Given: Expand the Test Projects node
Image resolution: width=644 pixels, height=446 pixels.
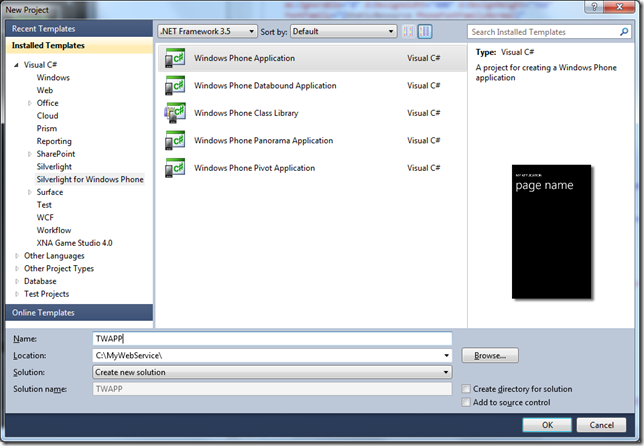Looking at the screenshot, I should coord(17,294).
